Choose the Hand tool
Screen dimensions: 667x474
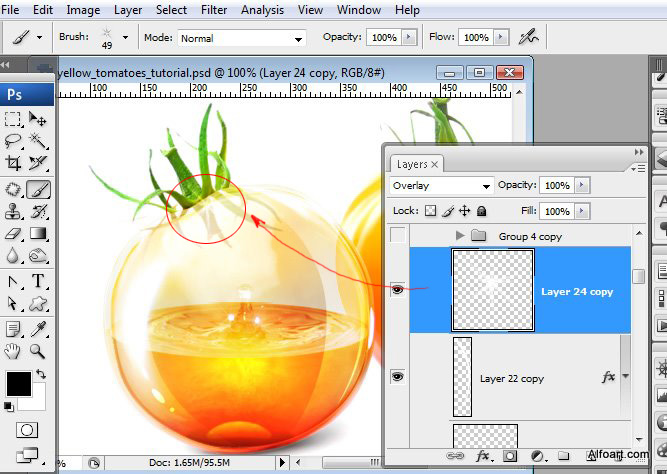(x=13, y=350)
